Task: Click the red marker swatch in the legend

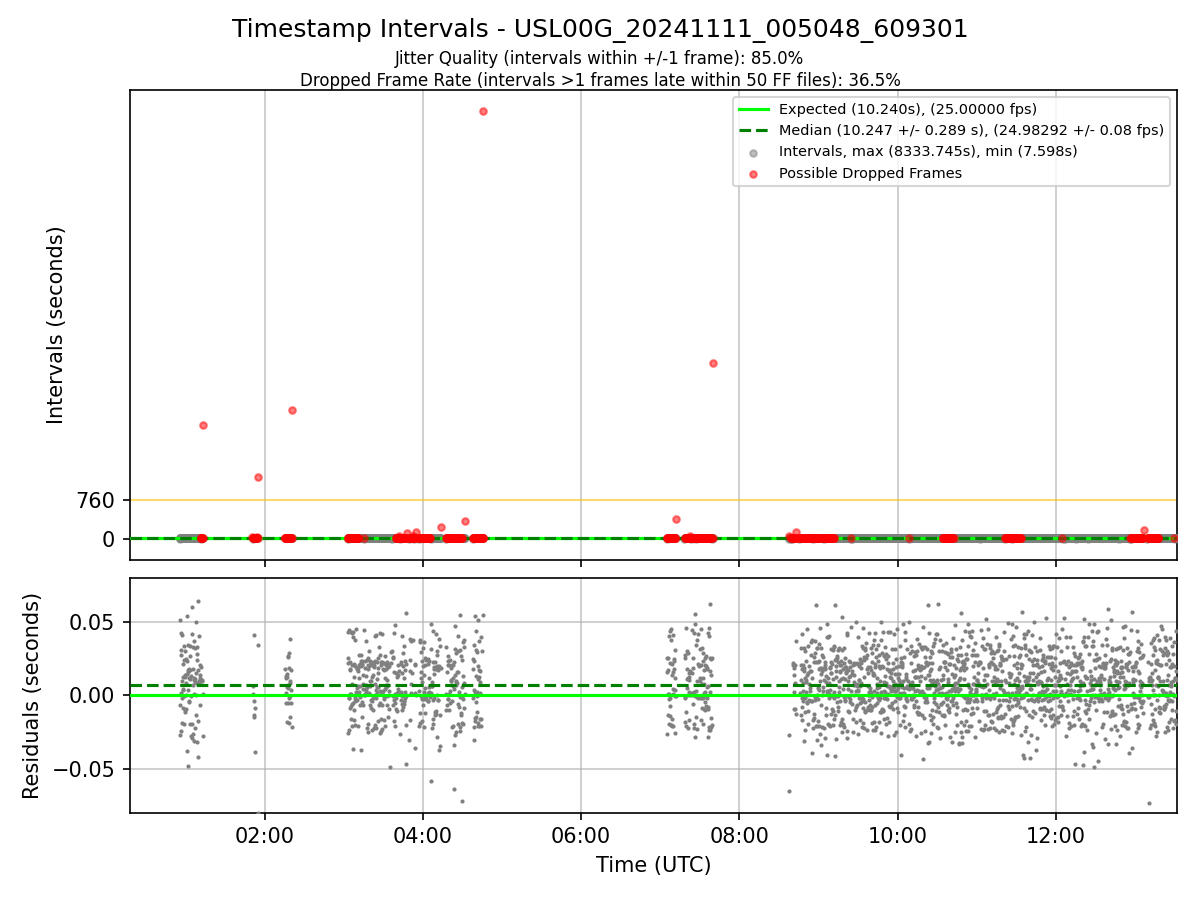Action: tap(754, 174)
